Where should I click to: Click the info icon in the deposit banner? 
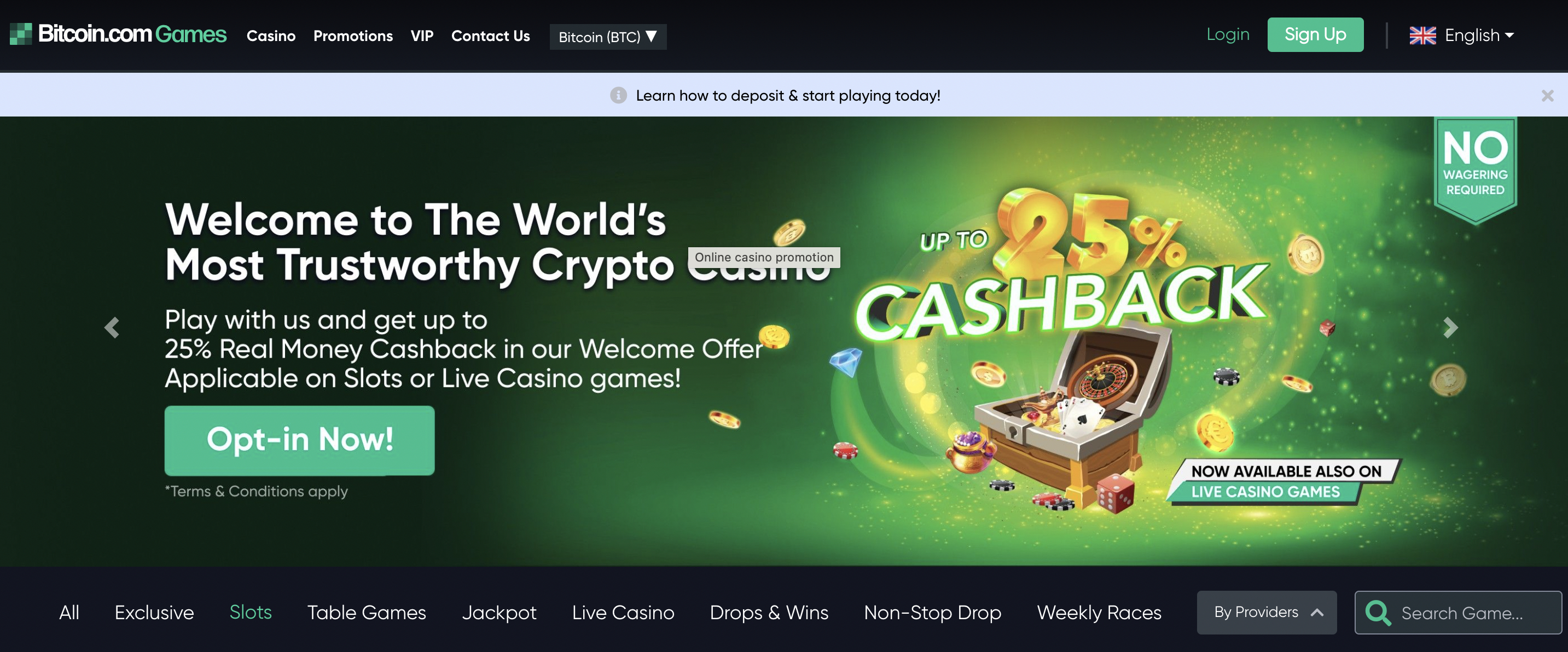click(618, 96)
